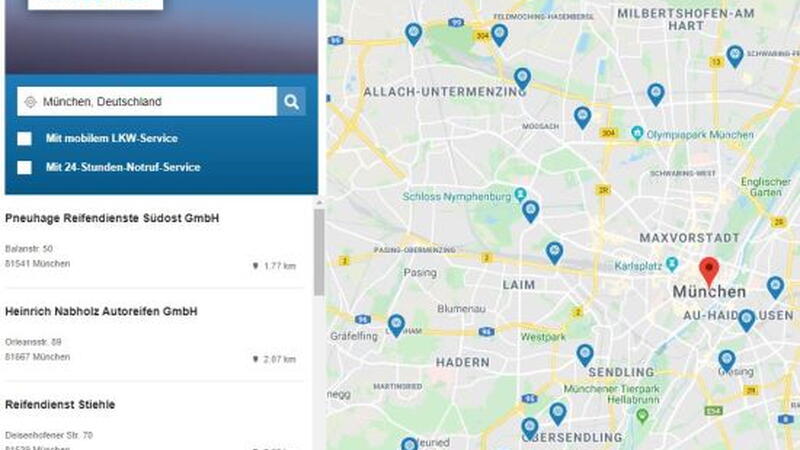
Task: Select dealer marker north of Laim
Action: pos(554,253)
